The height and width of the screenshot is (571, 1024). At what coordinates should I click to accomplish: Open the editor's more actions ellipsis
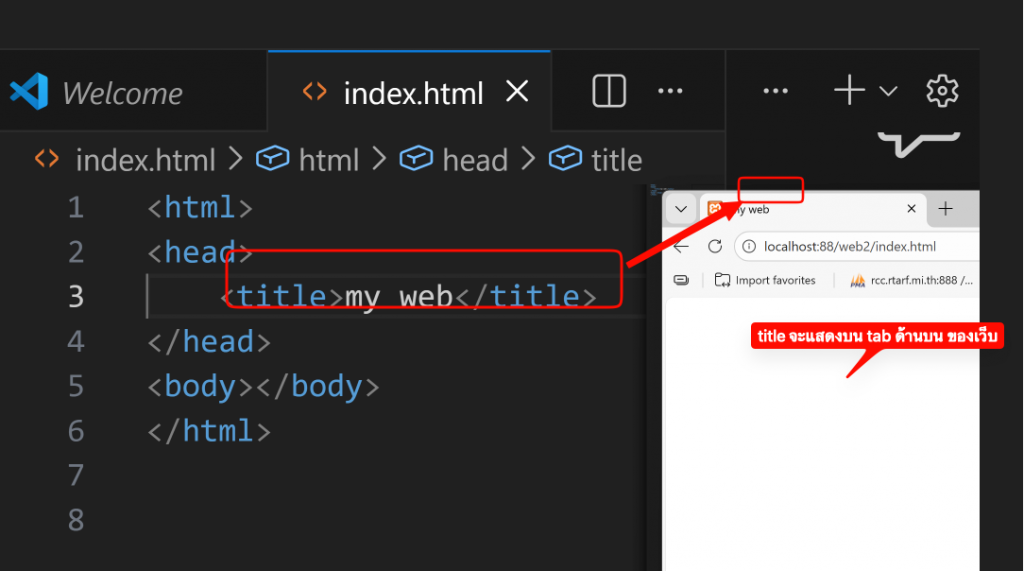[x=670, y=92]
